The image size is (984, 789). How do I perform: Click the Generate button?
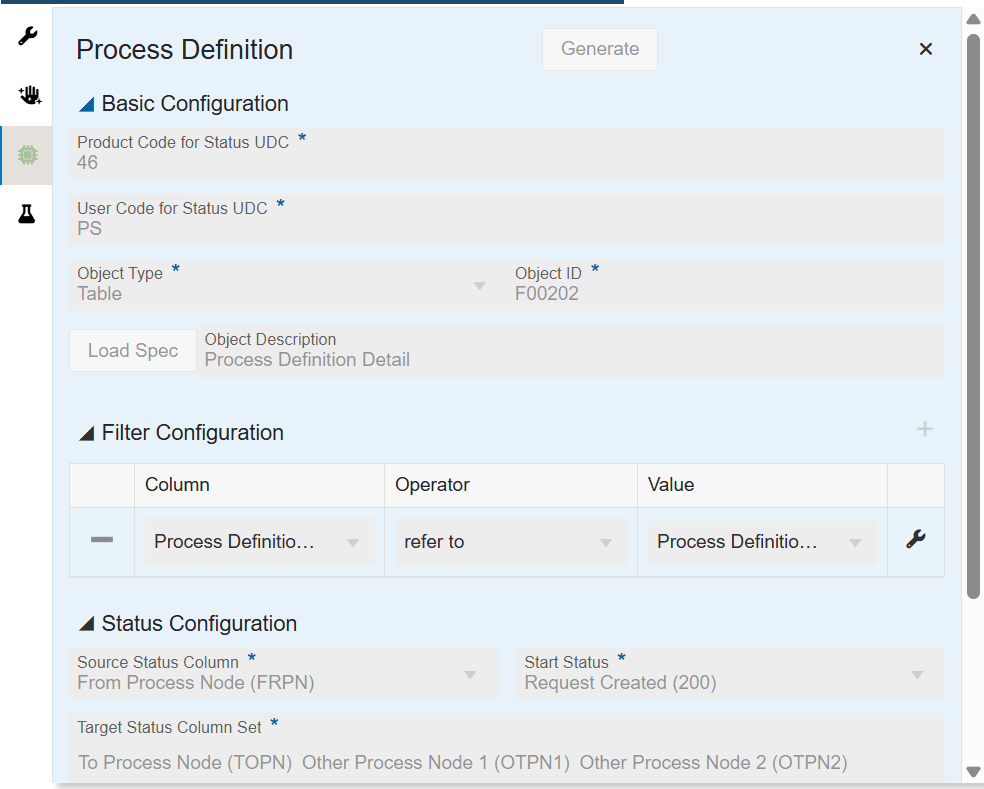coord(599,49)
